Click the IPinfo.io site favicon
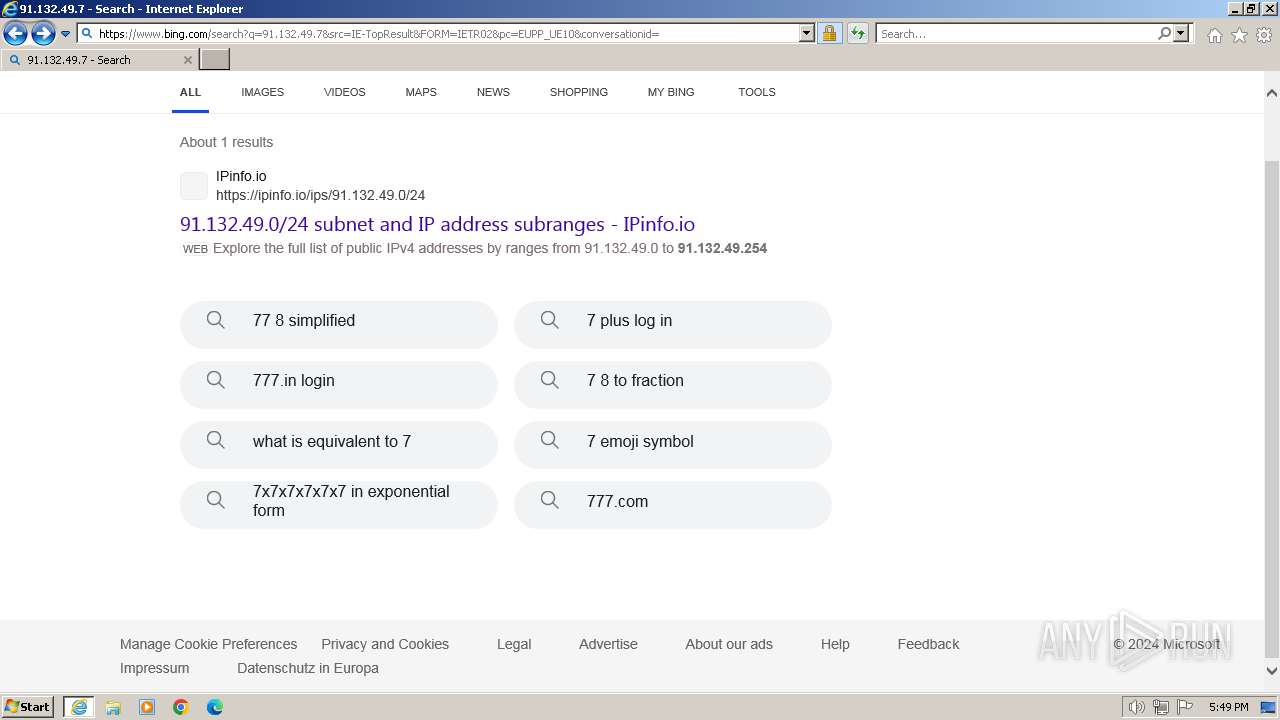This screenshot has width=1280, height=720. [x=194, y=186]
